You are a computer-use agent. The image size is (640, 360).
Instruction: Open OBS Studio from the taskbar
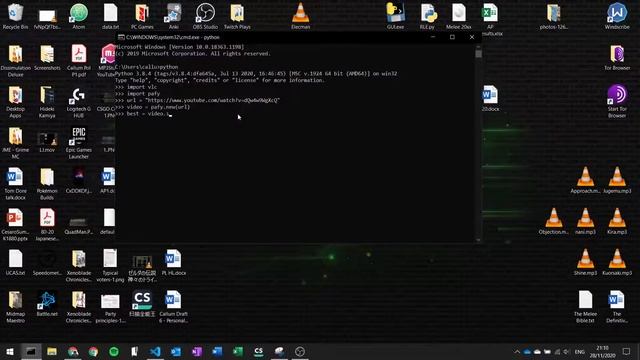[300, 351]
